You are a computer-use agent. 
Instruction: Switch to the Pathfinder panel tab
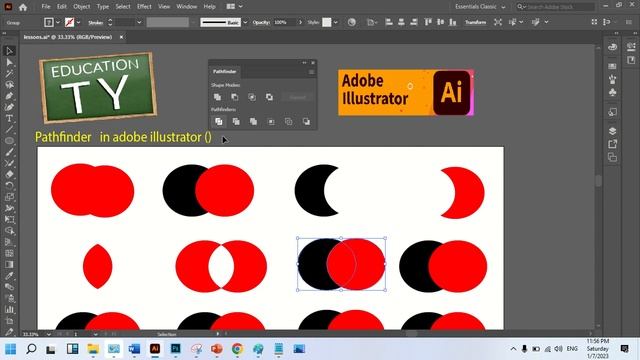pyautogui.click(x=224, y=72)
